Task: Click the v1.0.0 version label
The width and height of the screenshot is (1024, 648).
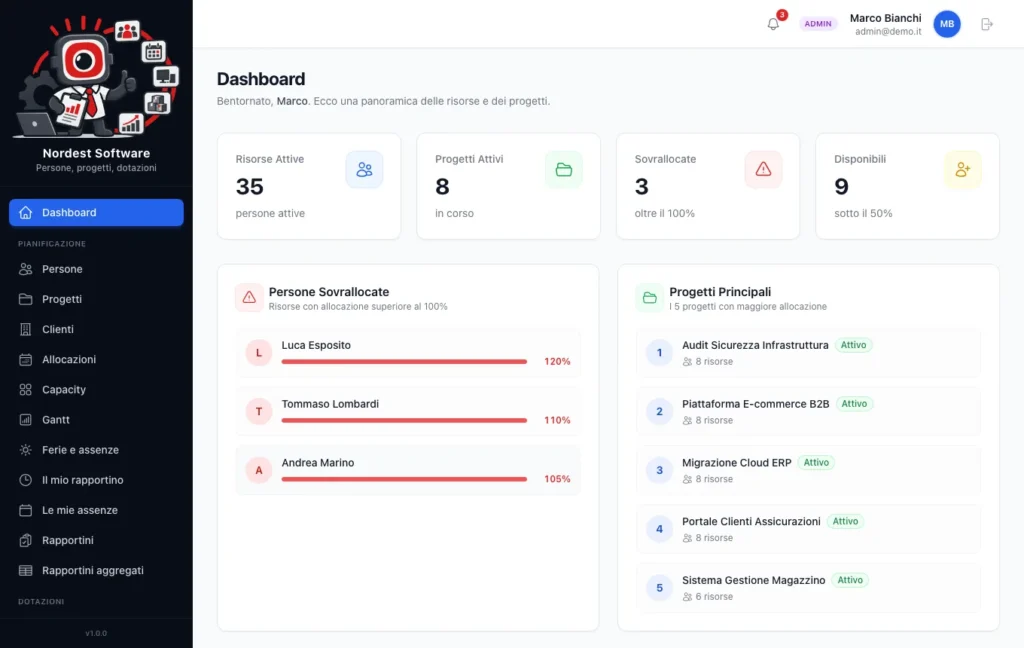Action: point(96,633)
